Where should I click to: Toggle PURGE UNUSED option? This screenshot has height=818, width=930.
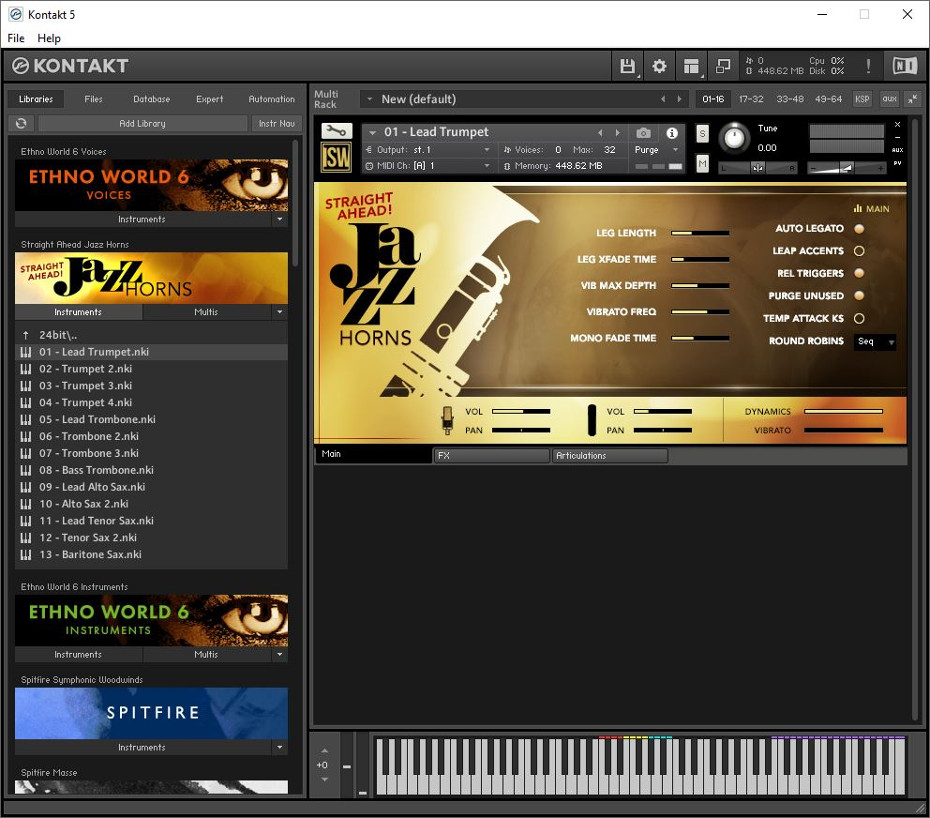pos(859,296)
